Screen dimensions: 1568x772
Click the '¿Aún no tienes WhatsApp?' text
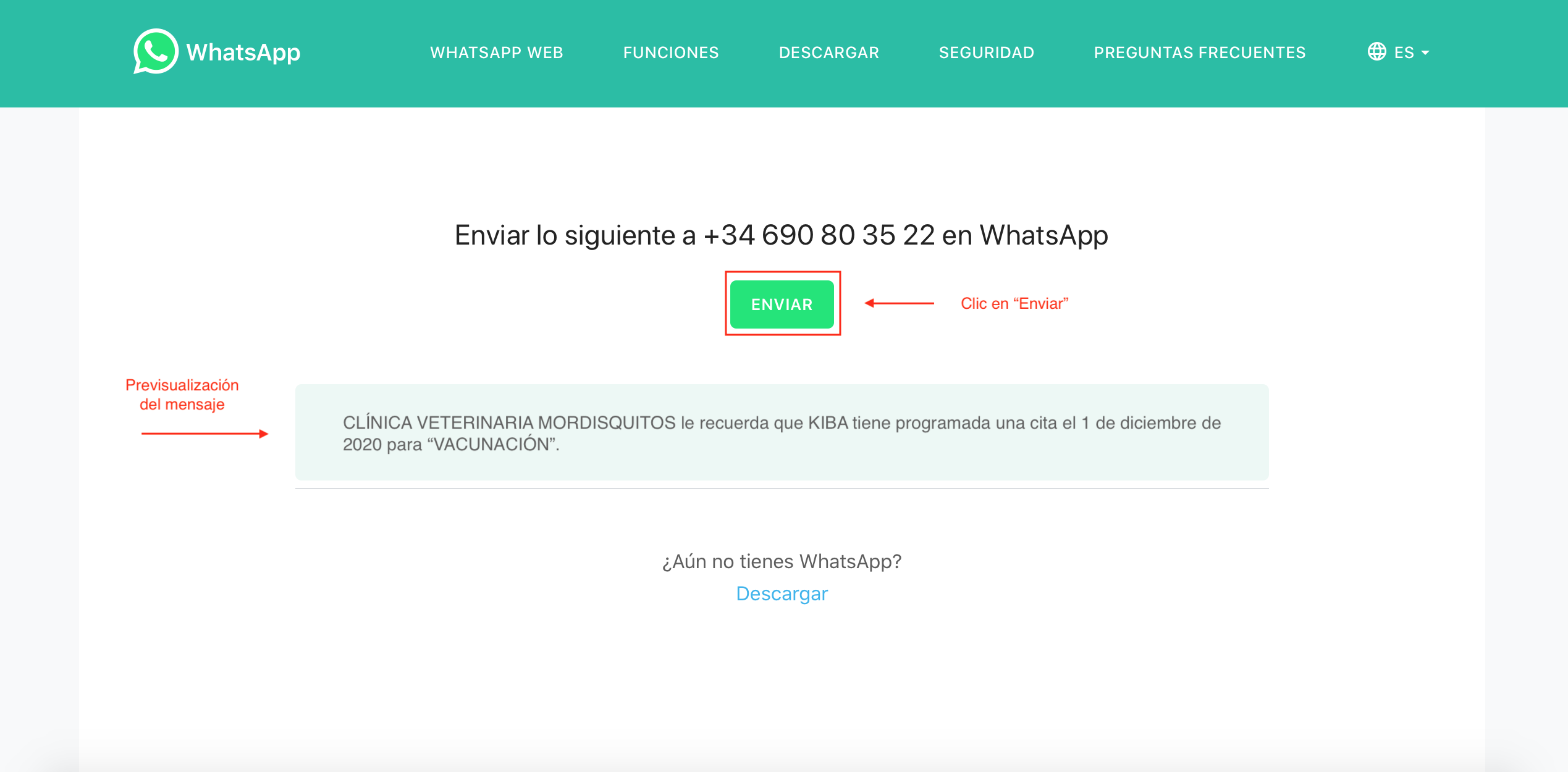782,561
